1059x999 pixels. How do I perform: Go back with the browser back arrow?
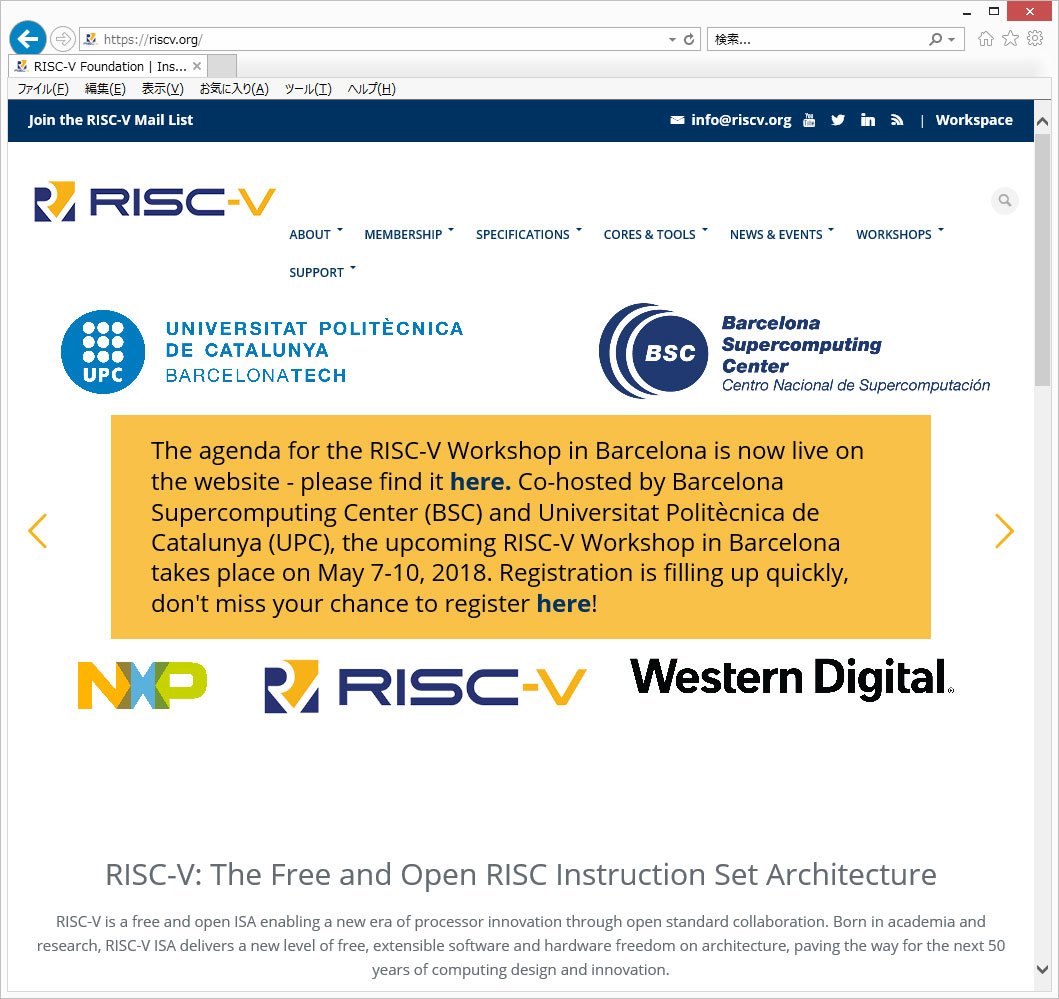(x=28, y=39)
